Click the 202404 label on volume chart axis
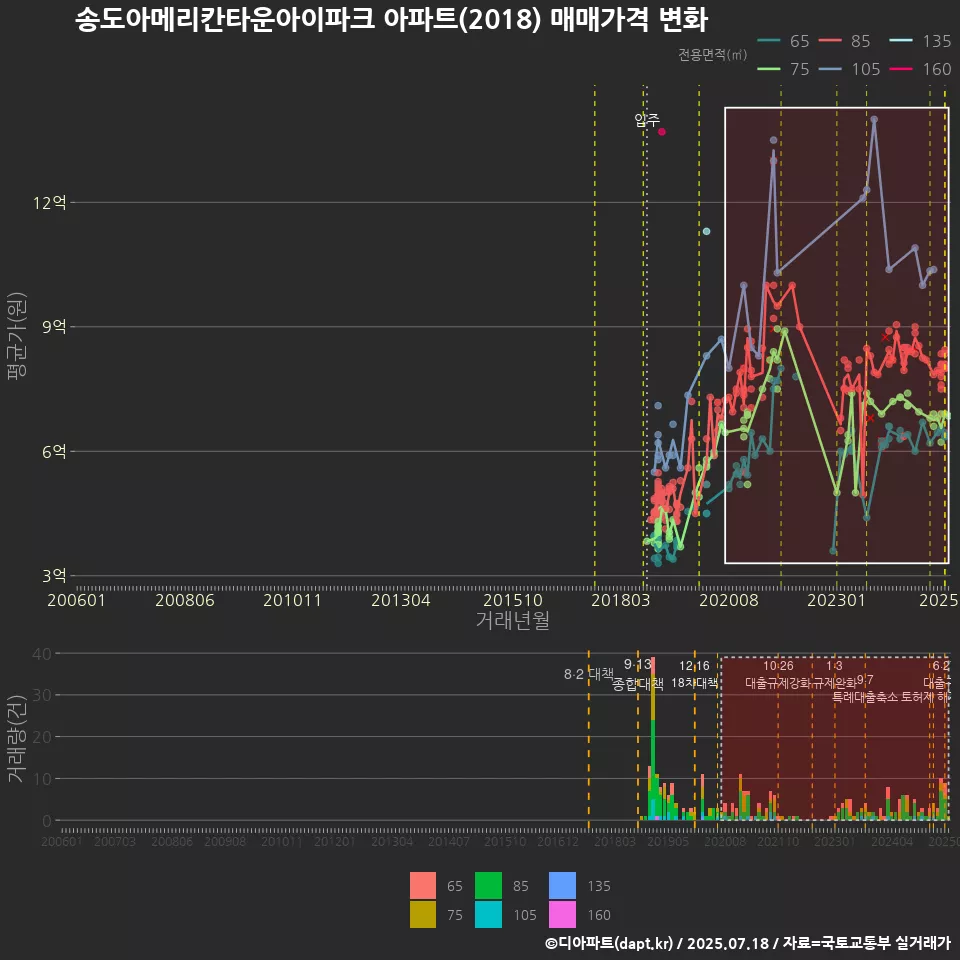Viewport: 960px width, 960px height. 892,842
